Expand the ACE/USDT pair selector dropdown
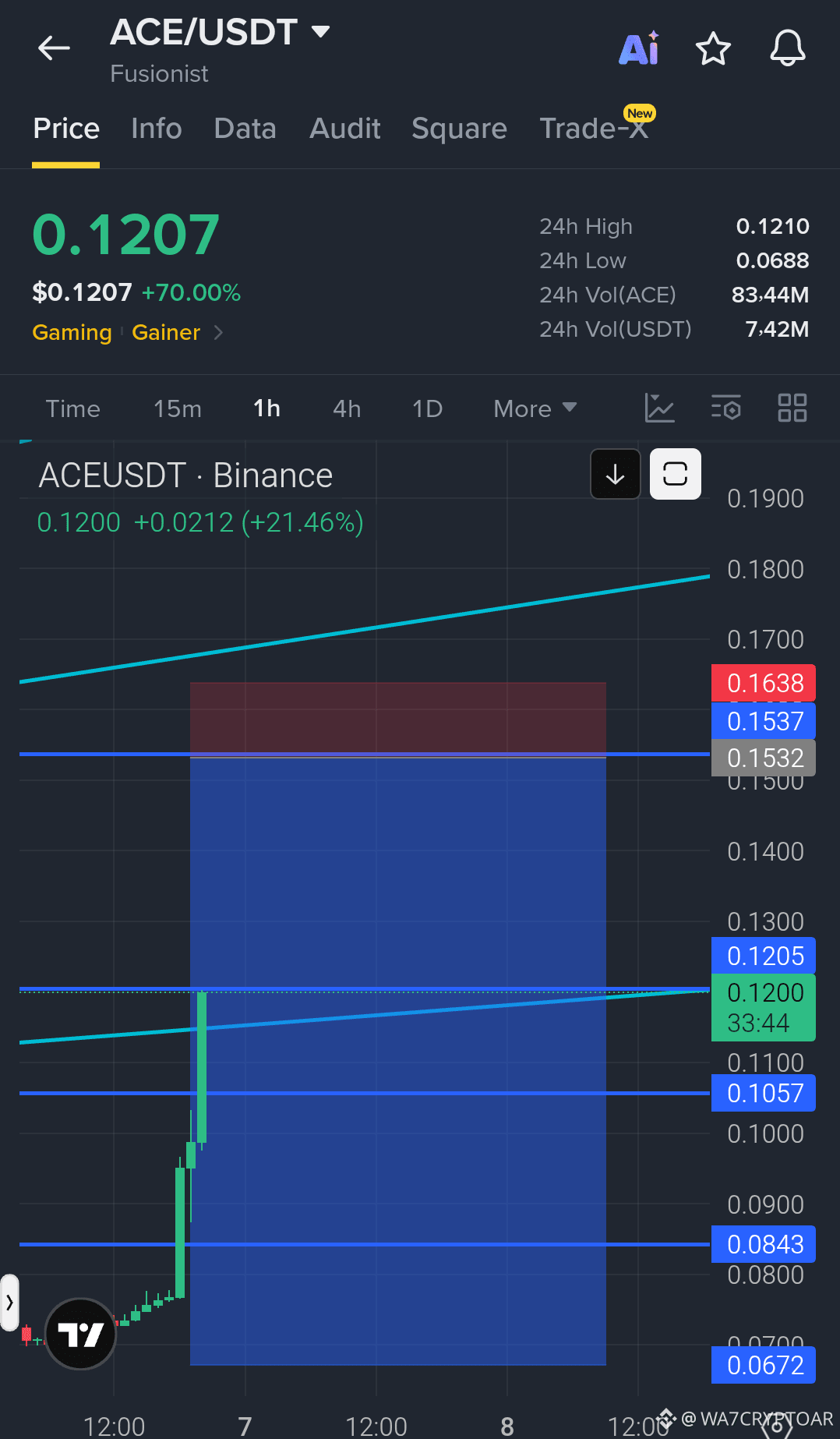Screen dimensions: 840x1439 click(320, 32)
